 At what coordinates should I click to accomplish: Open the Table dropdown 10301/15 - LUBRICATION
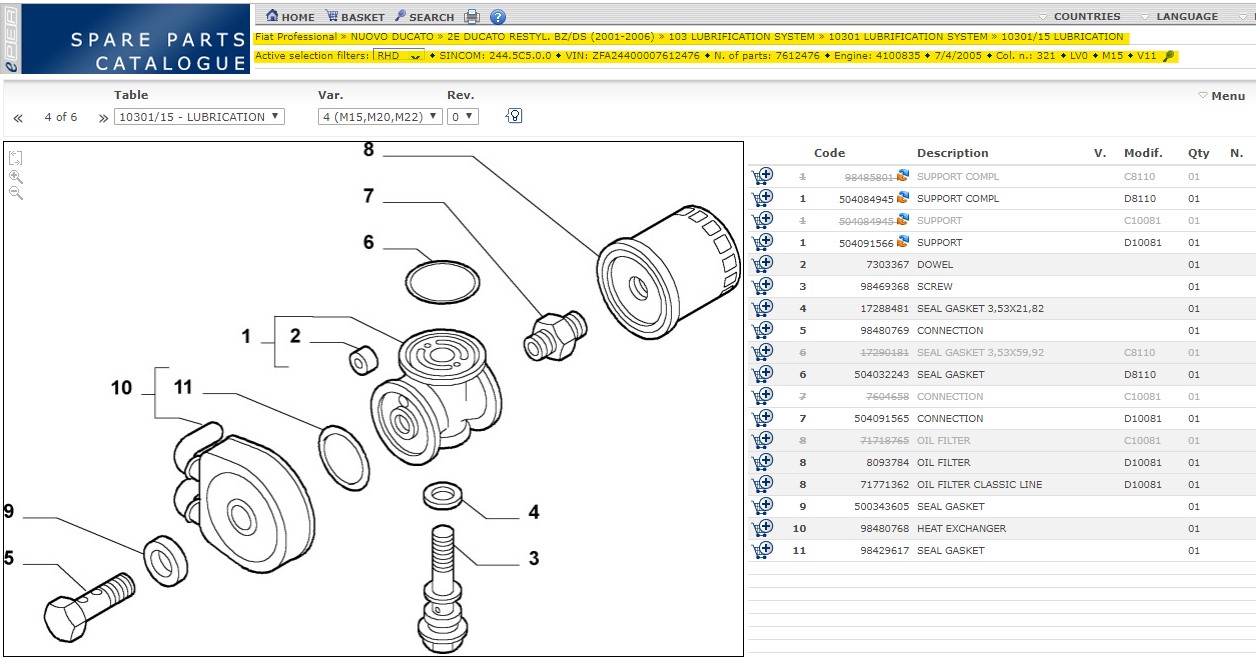(199, 117)
